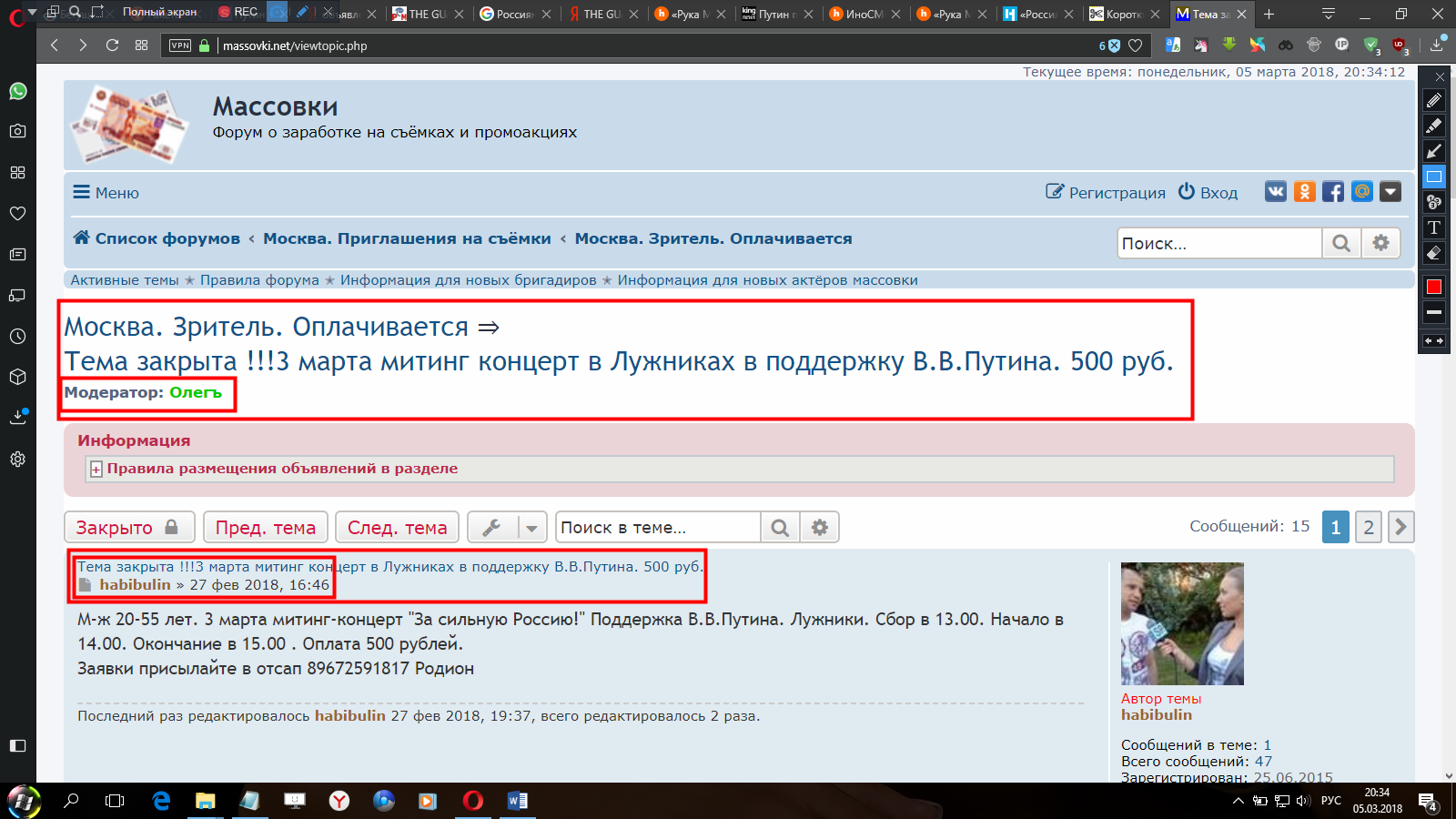Open the sidebar snapshot camera icon
1456x819 pixels.
pyautogui.click(x=17, y=131)
